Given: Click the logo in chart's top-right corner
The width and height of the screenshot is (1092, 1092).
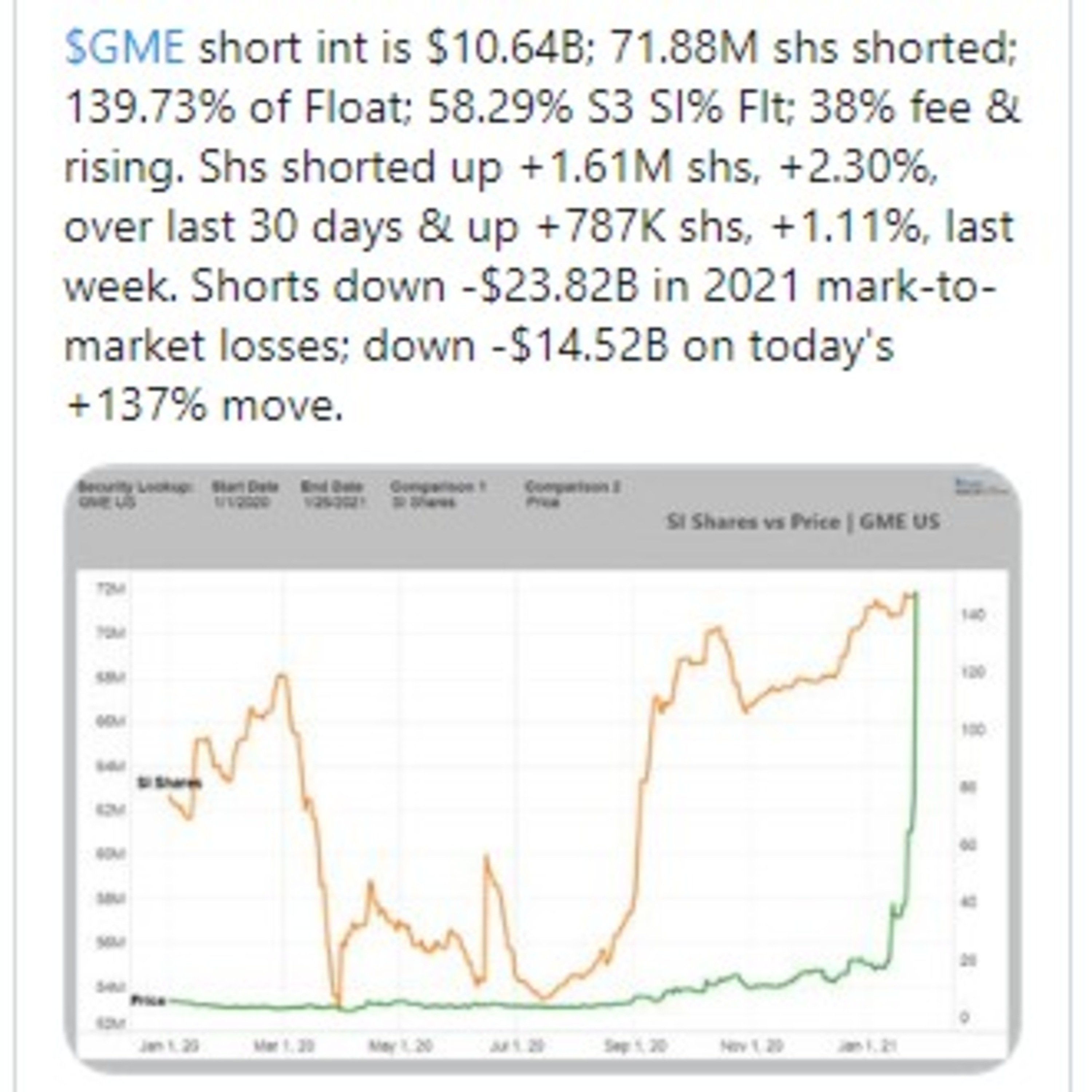Looking at the screenshot, I should coord(981,486).
